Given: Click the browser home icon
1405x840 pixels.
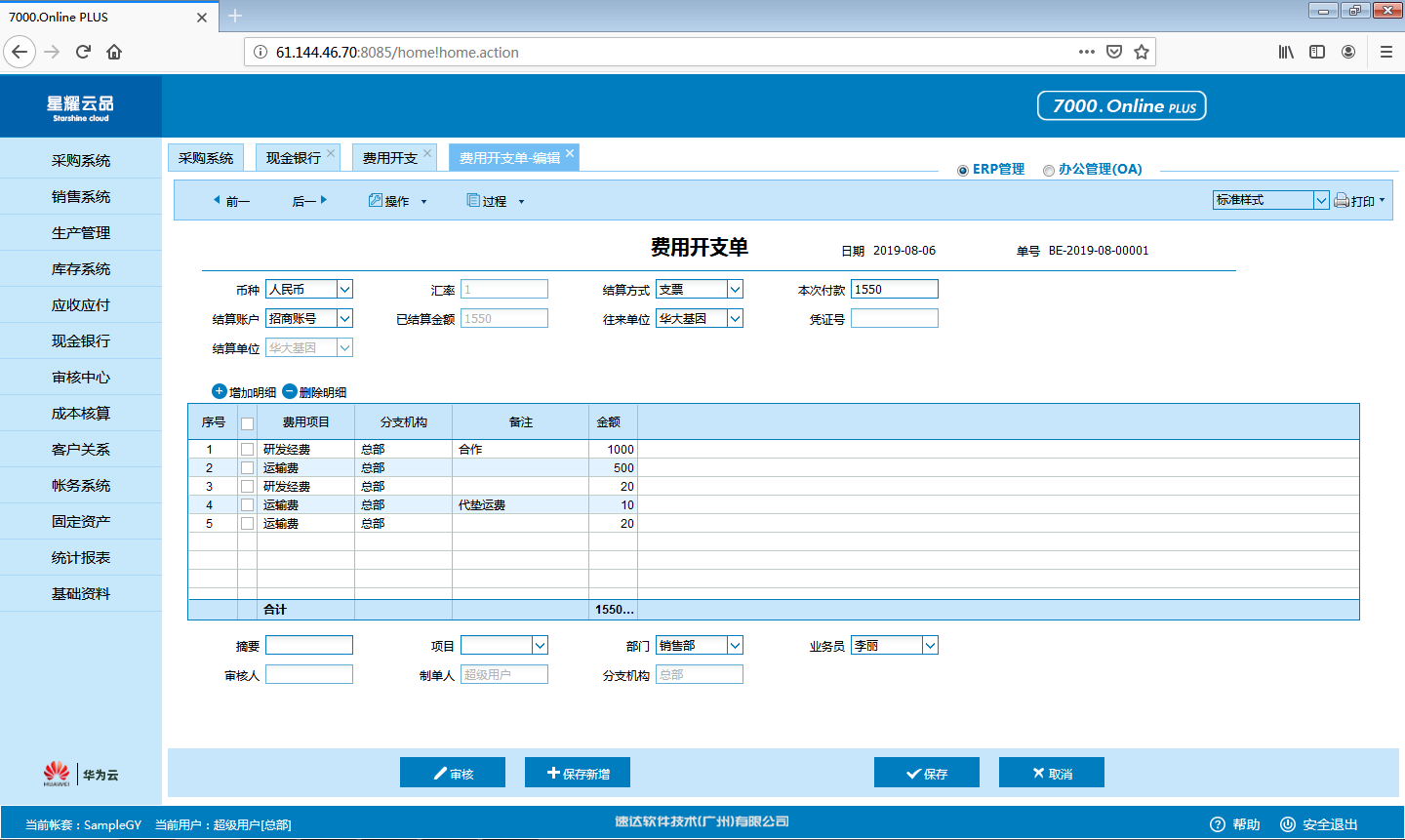Looking at the screenshot, I should click(x=114, y=52).
